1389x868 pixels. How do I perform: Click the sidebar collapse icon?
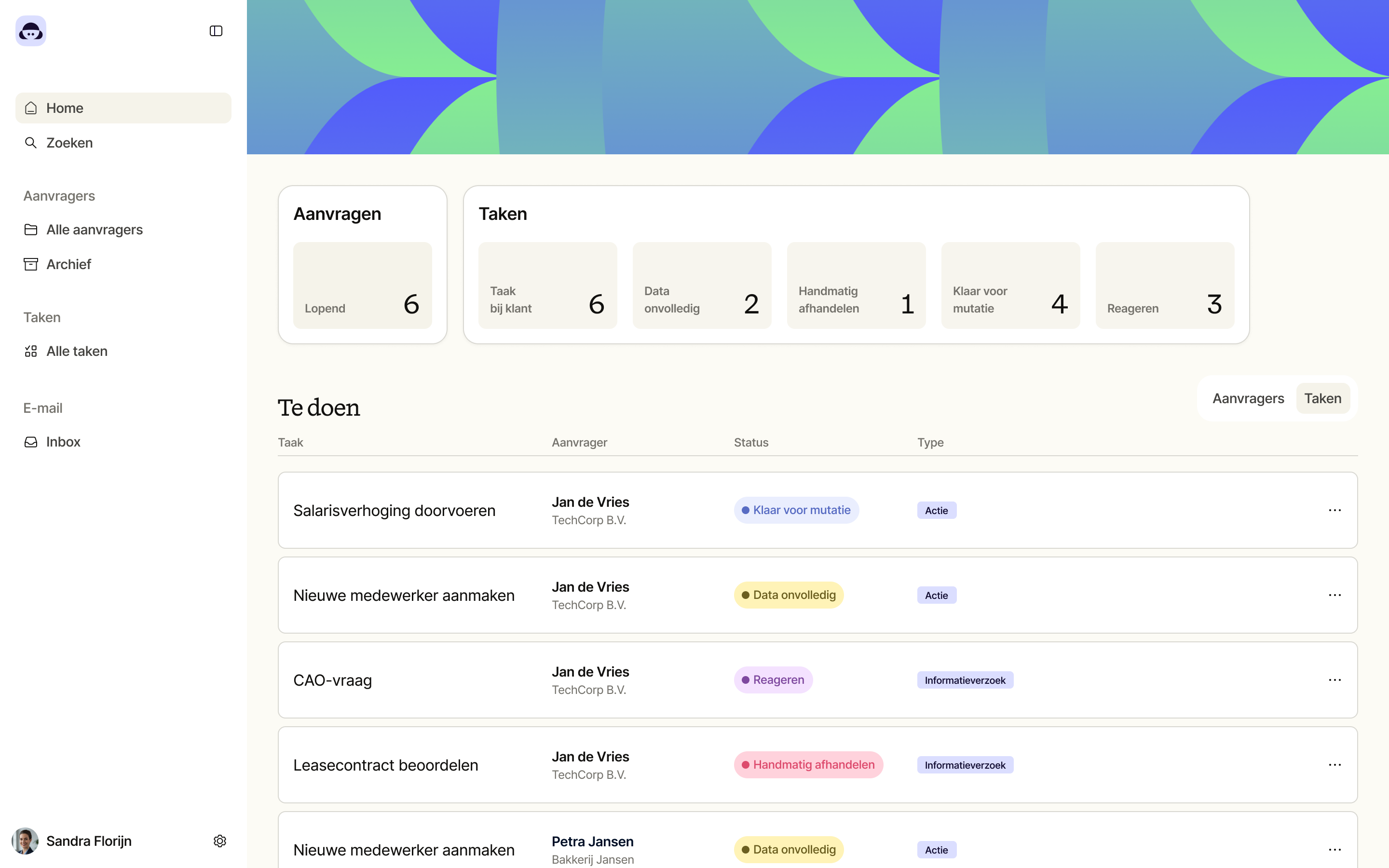(215, 30)
